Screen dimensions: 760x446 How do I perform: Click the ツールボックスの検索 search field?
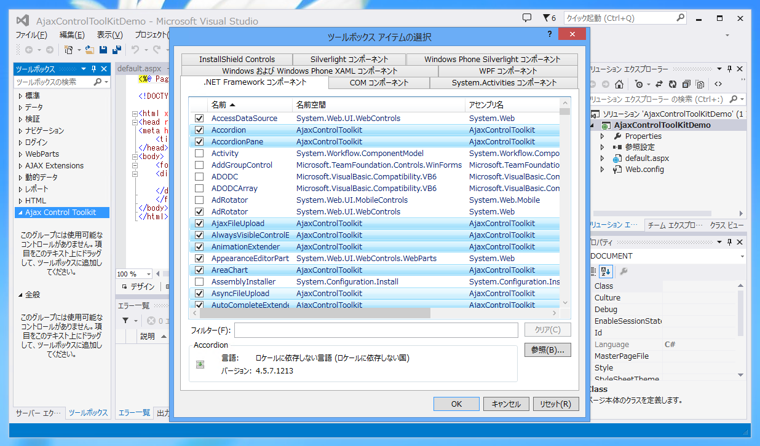tap(54, 82)
